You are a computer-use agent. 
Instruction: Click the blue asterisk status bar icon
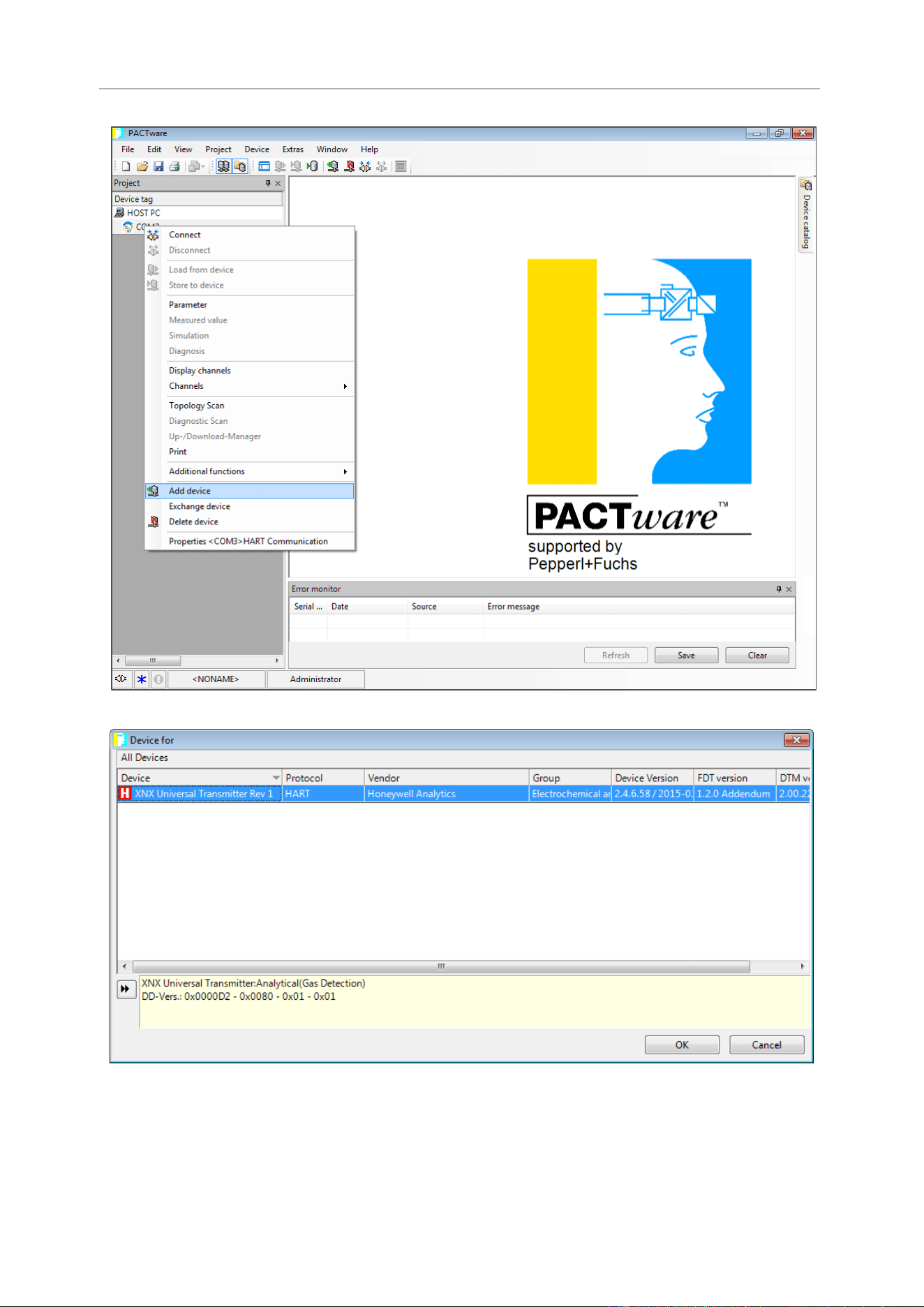point(141,679)
